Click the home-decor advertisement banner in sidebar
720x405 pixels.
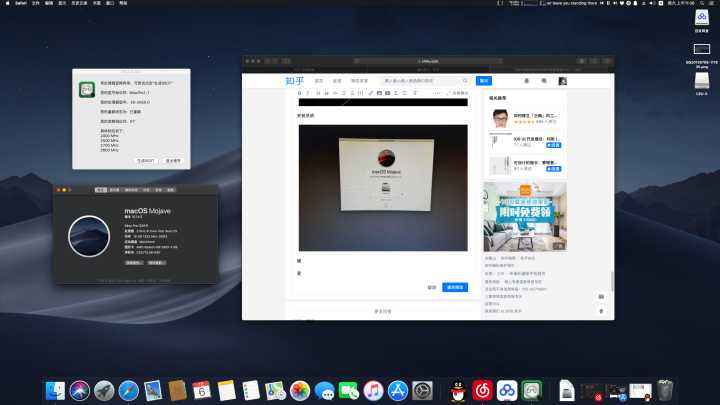[x=525, y=216]
